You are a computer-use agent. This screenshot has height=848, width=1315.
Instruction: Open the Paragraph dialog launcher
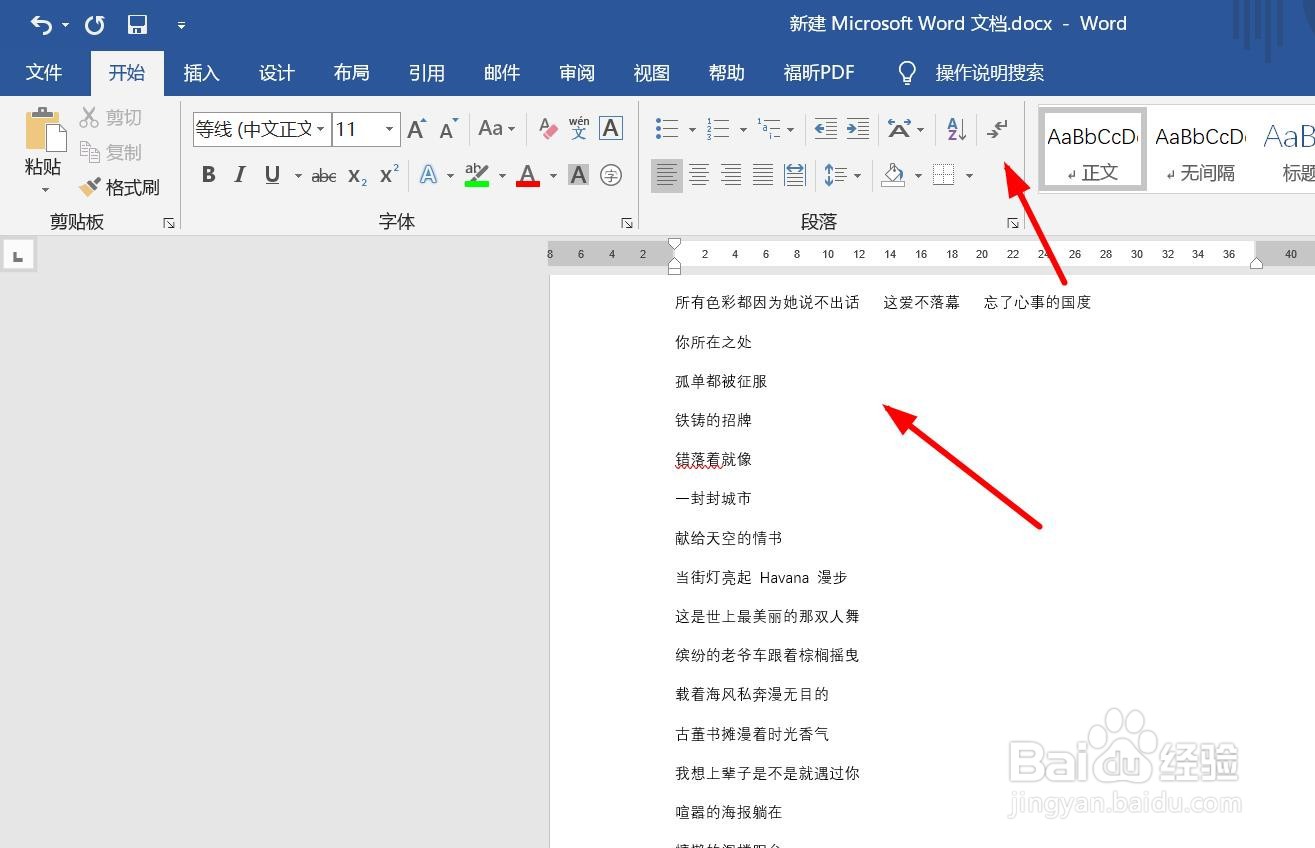(1013, 223)
